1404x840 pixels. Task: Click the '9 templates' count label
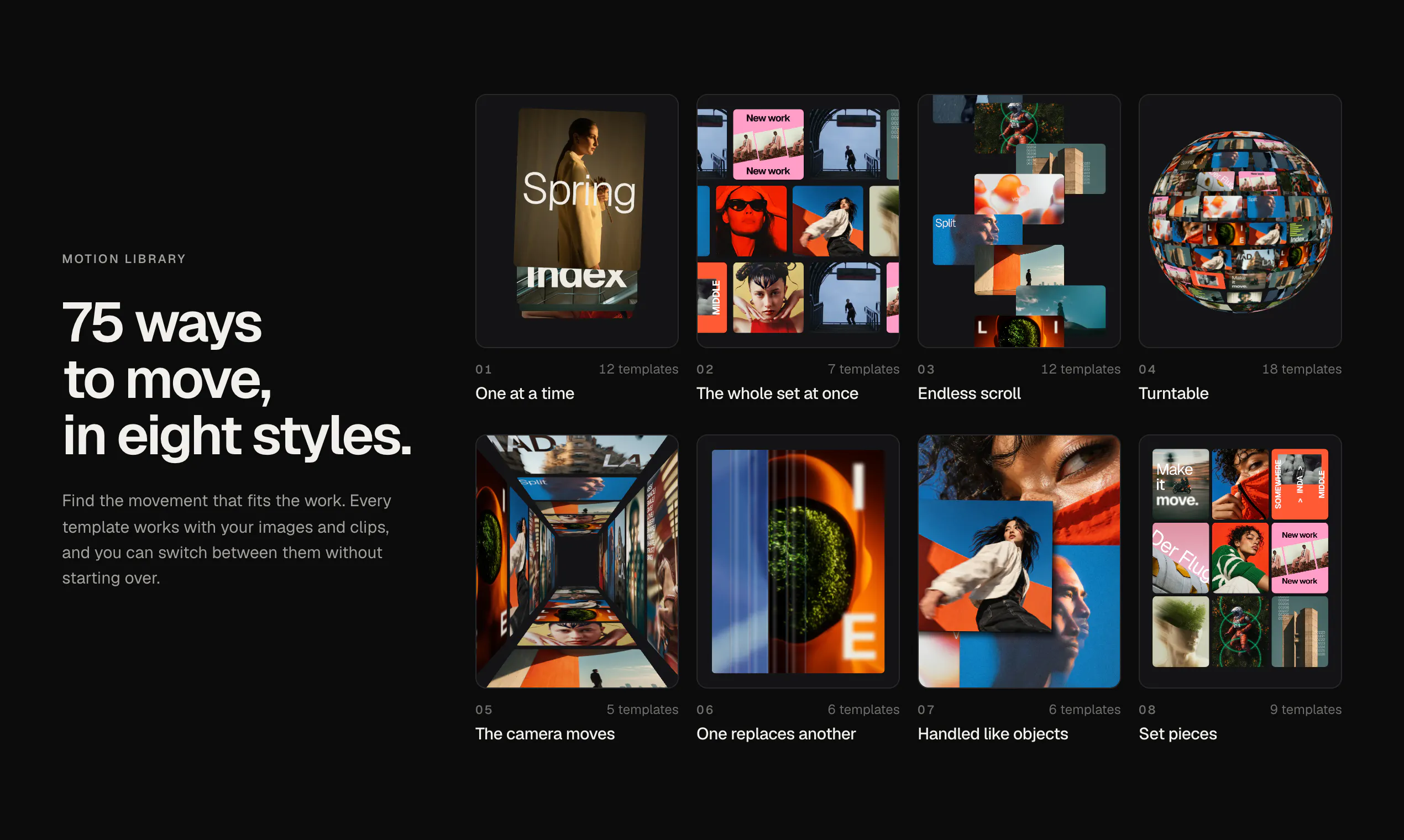1306,709
